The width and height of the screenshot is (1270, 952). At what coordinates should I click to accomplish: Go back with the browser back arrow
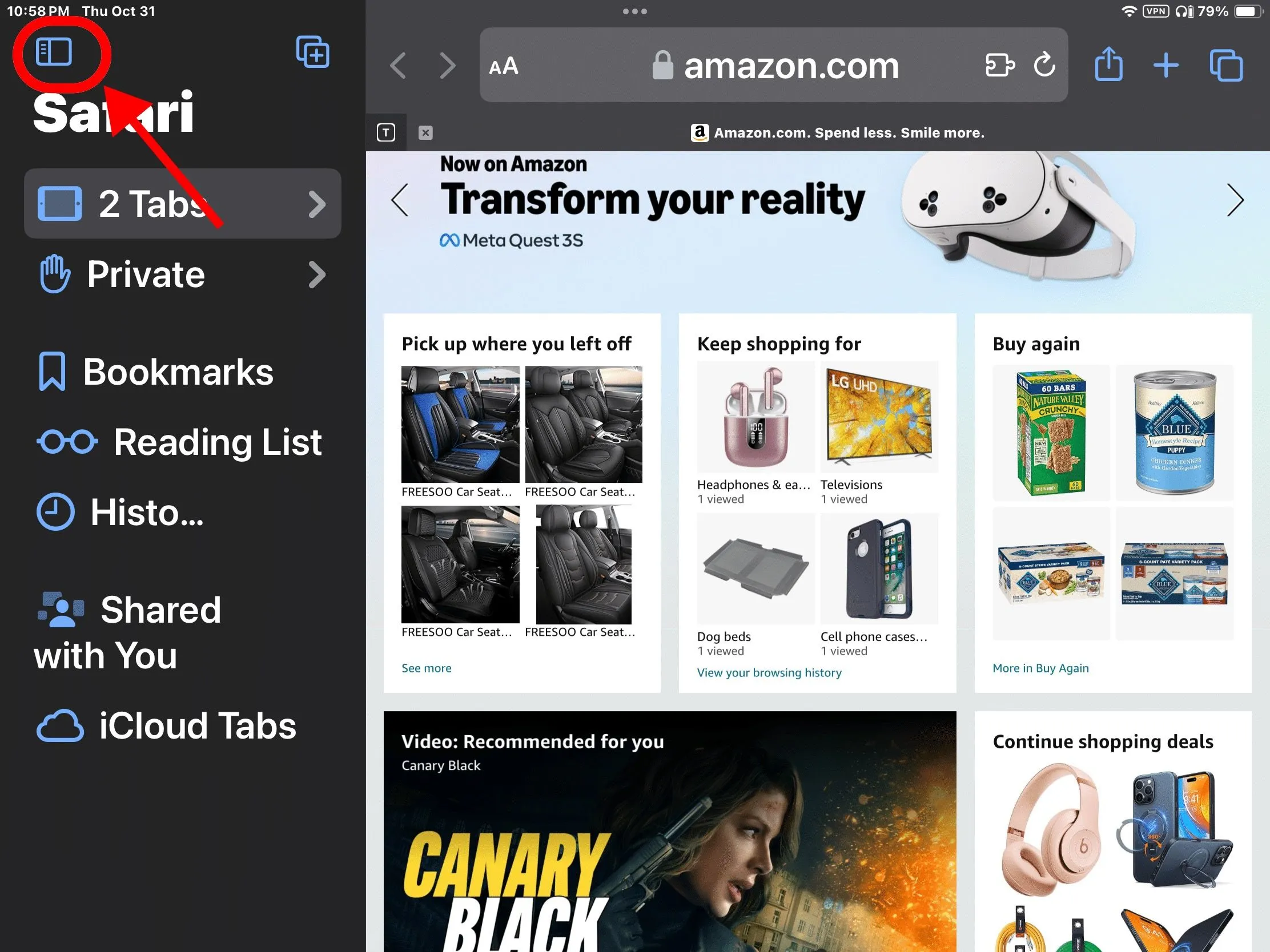pyautogui.click(x=399, y=66)
